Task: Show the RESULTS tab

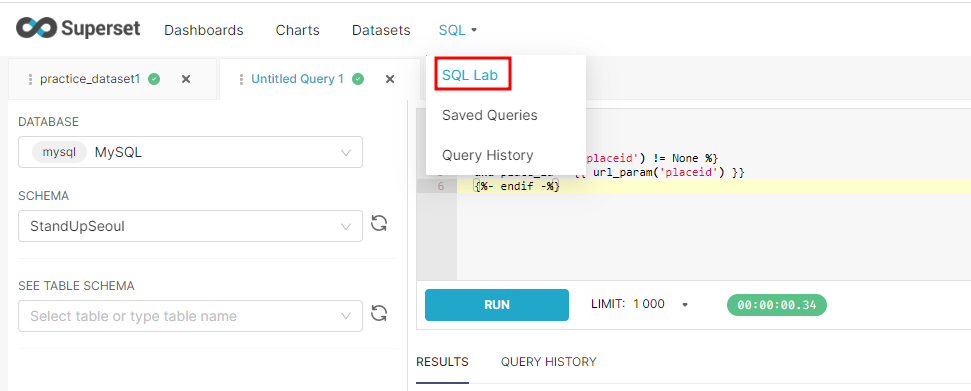Action: (x=442, y=362)
